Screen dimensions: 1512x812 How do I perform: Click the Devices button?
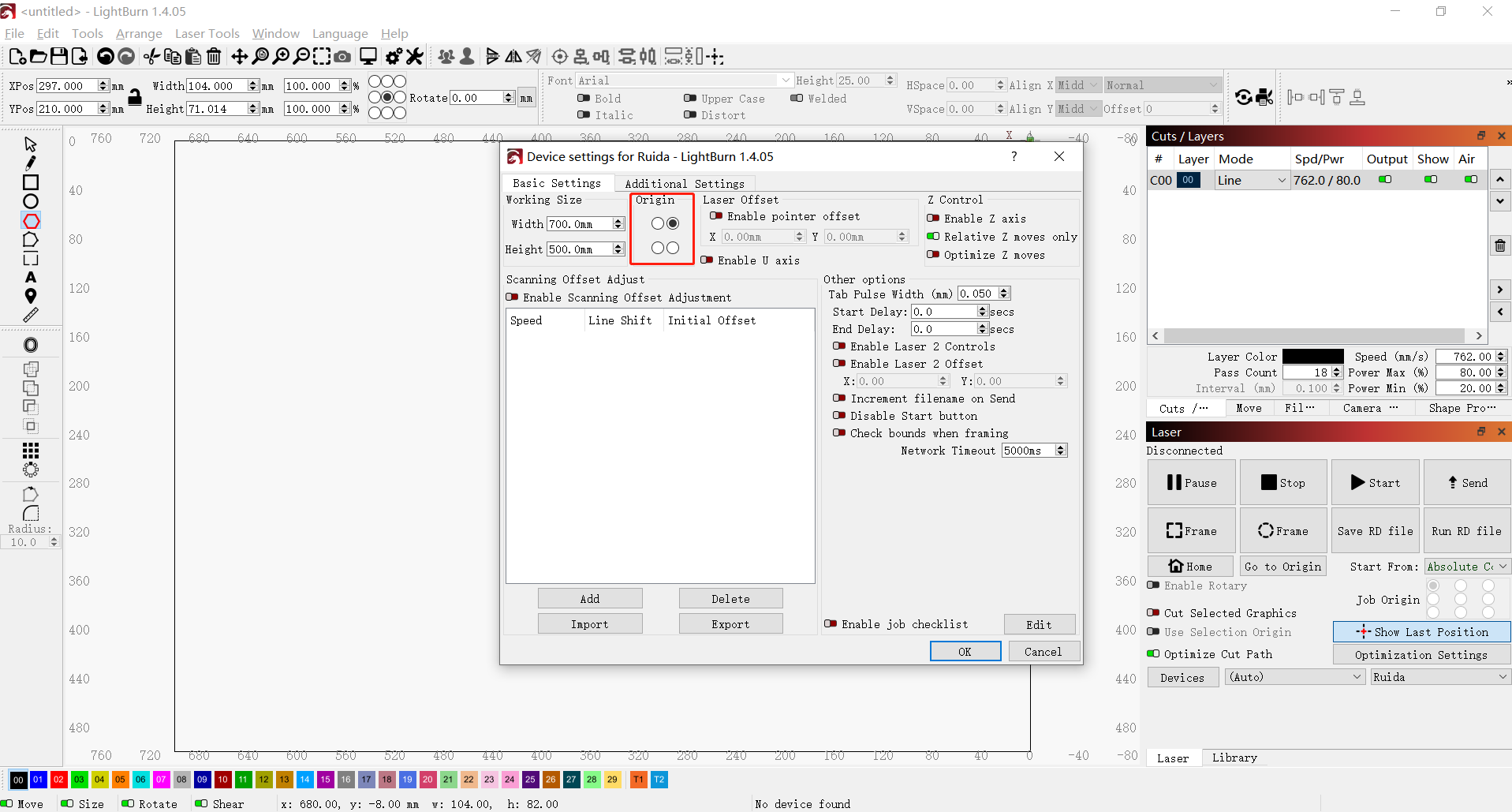1182,678
